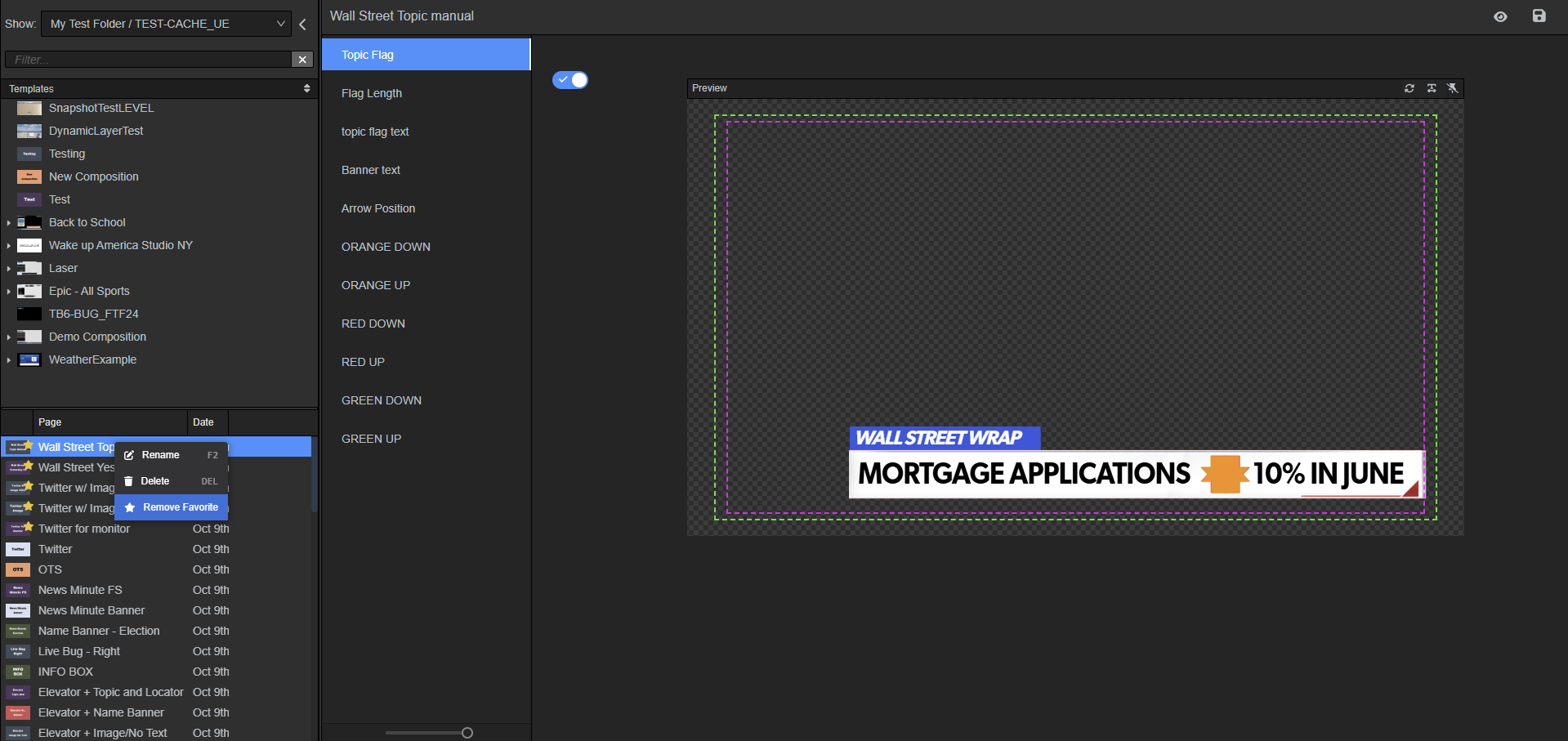Expand the WeatherExample template
1568x741 pixels.
9,360
